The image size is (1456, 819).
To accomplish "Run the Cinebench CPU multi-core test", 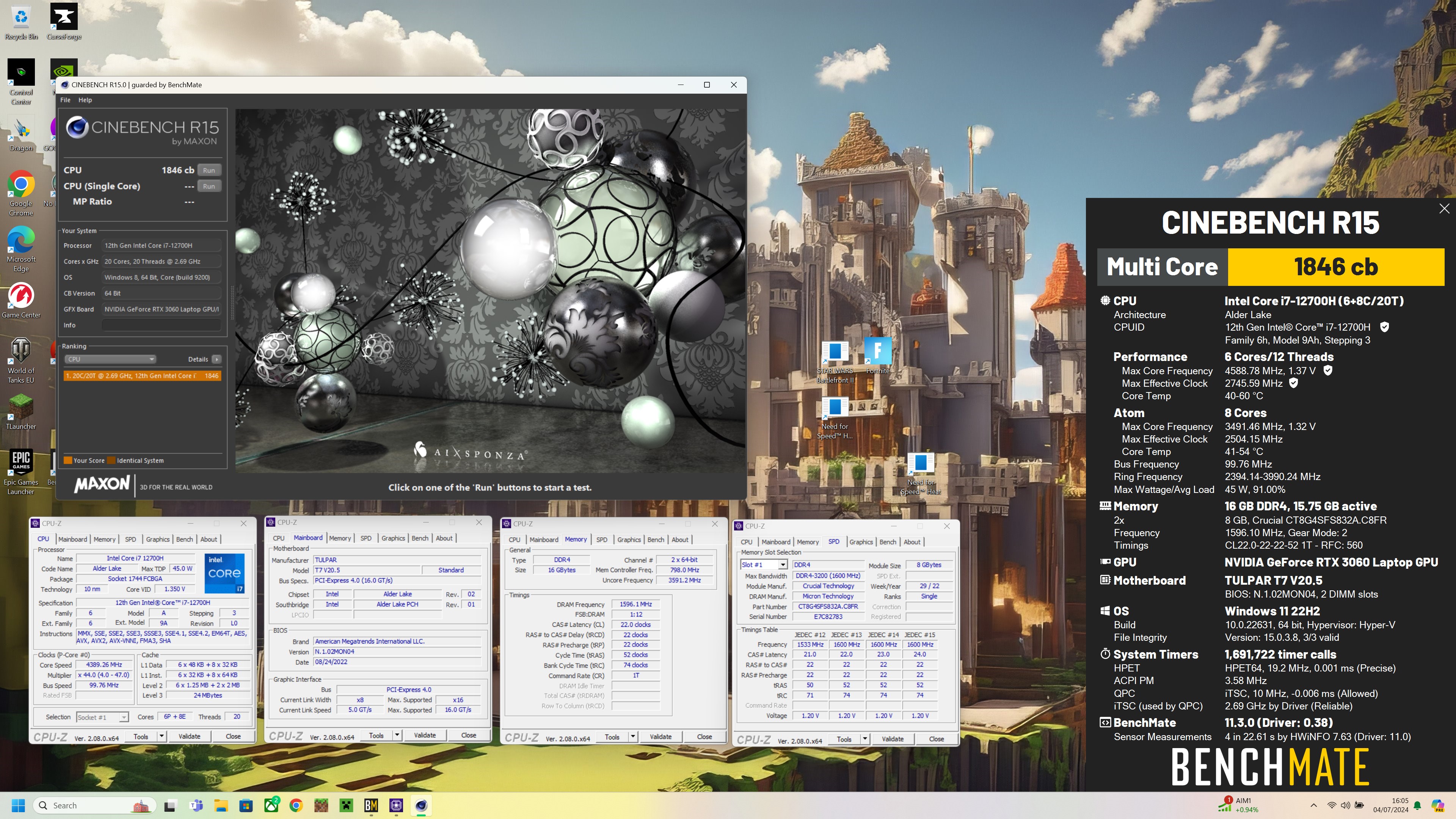I will [209, 170].
